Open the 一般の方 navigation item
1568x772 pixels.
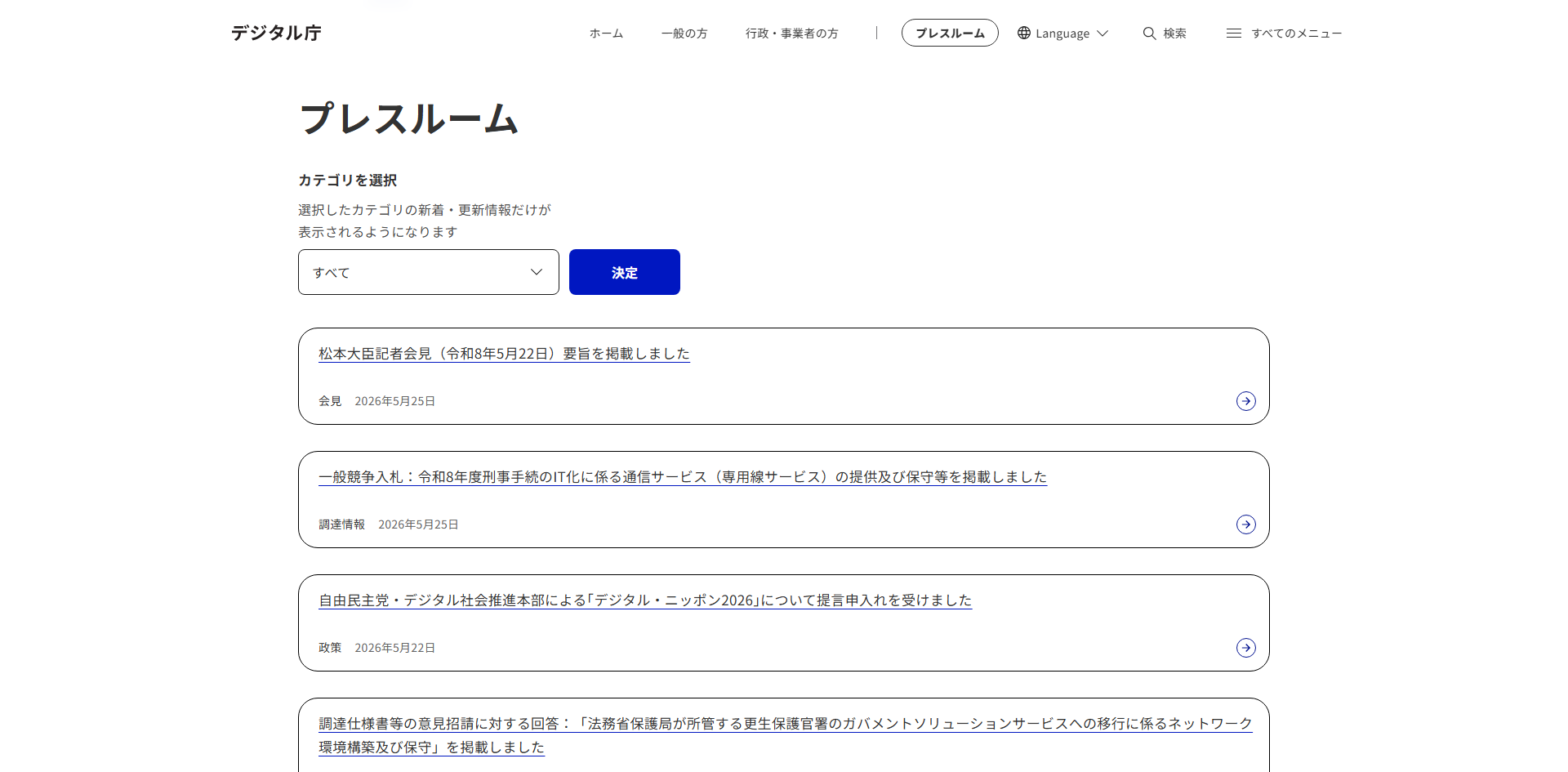pyautogui.click(x=684, y=33)
